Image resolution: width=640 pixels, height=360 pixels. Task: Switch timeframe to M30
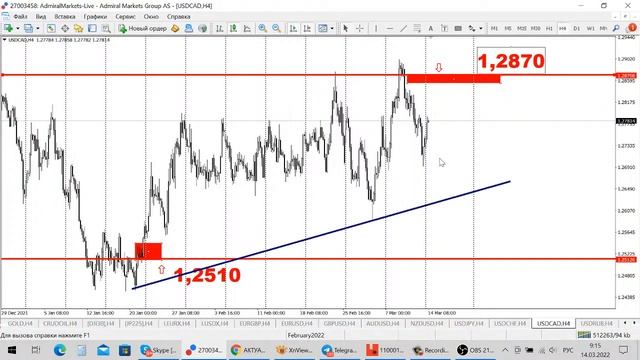[x=536, y=28]
